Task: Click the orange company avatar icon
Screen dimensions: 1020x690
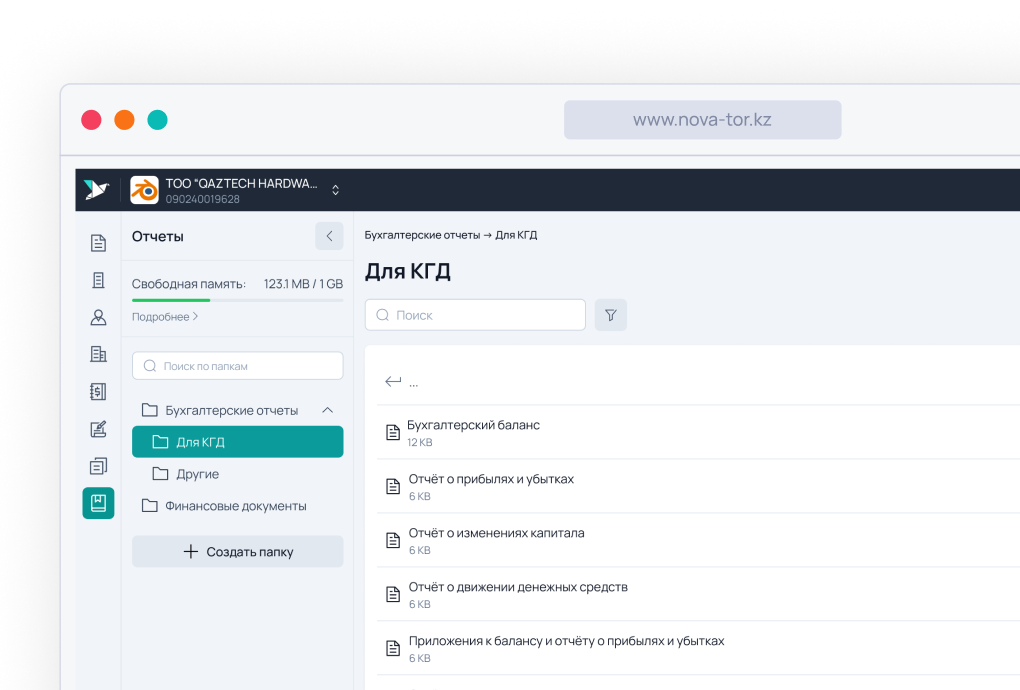Action: [x=144, y=190]
